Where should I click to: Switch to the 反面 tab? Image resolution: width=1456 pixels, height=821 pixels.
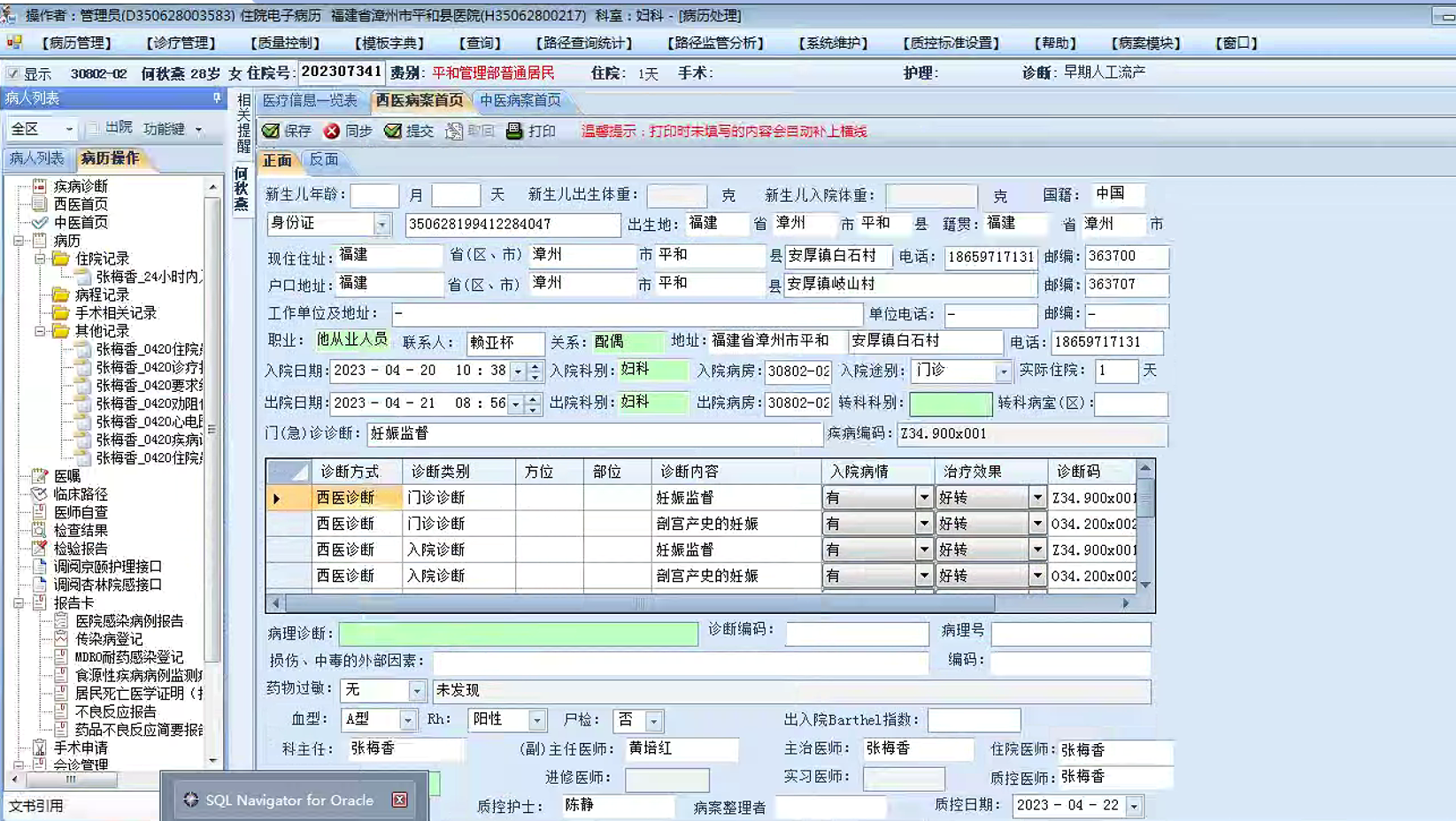[x=324, y=159]
